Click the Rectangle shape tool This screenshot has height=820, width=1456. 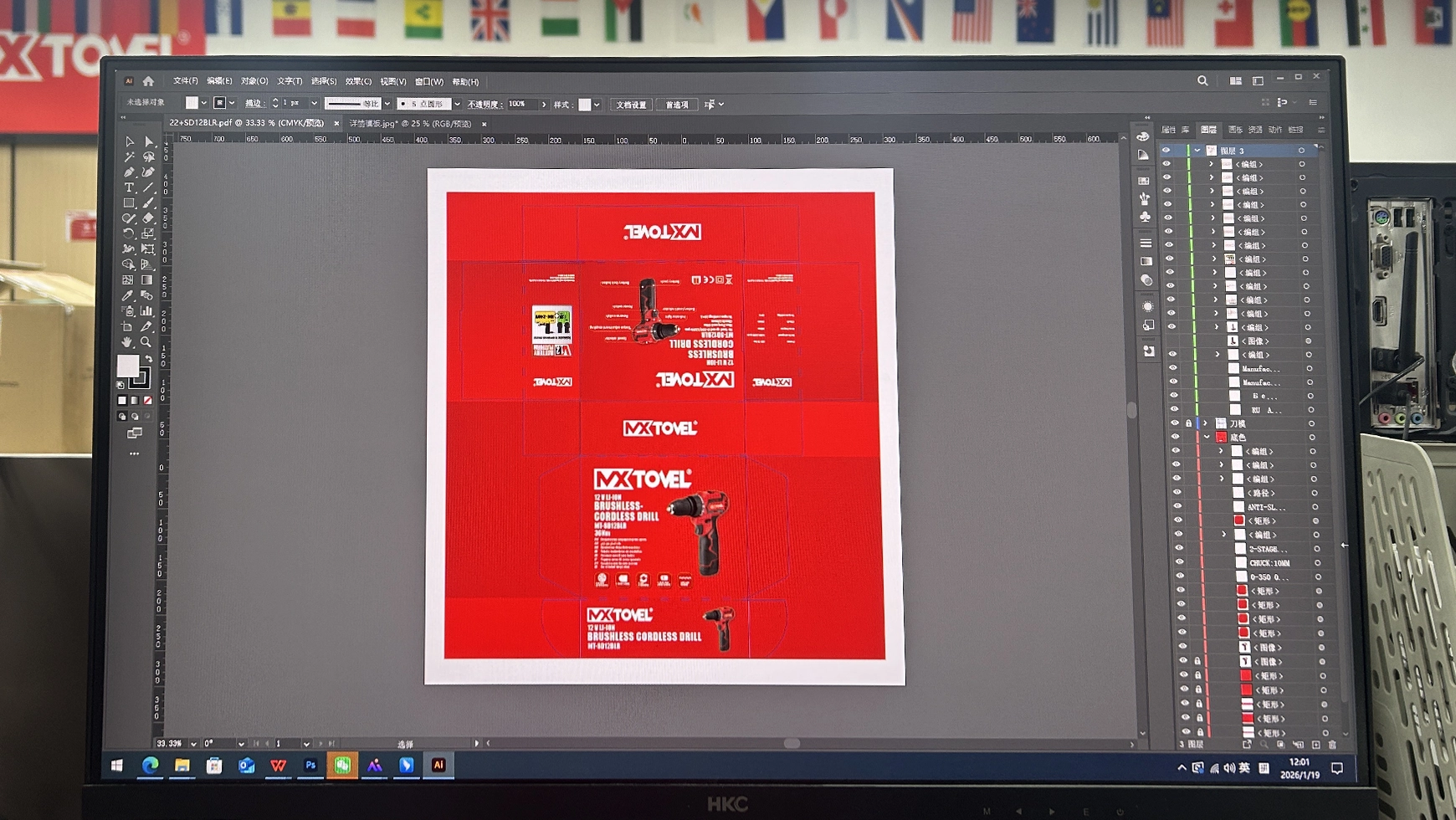[x=129, y=202]
